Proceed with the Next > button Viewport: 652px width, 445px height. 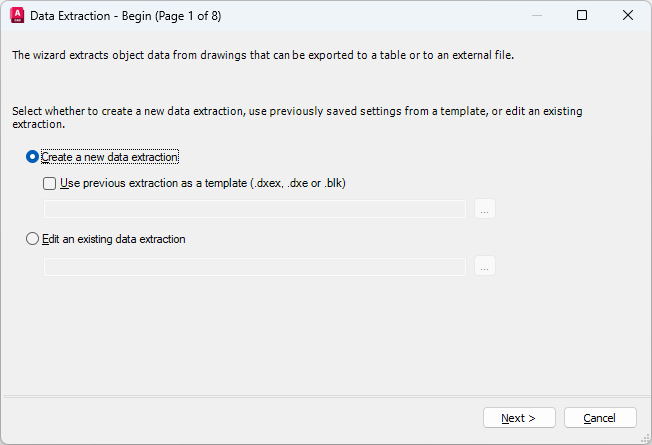tap(519, 418)
